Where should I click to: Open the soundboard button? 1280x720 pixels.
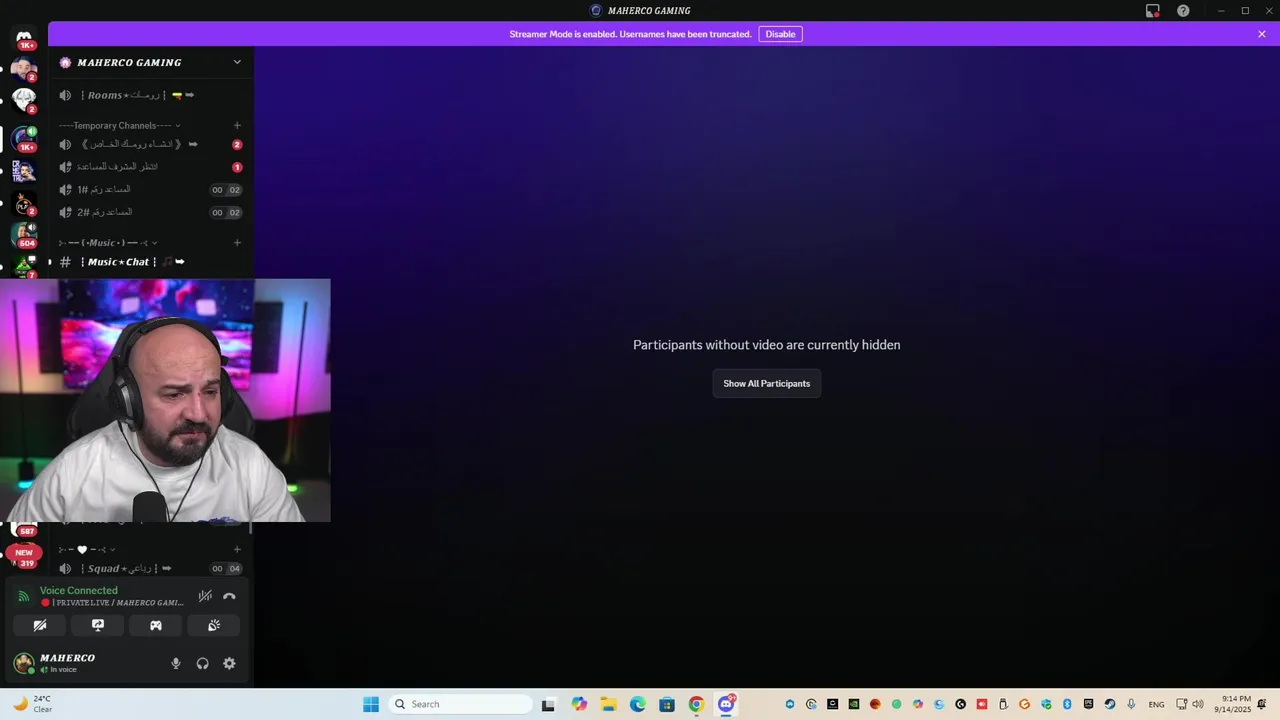point(214,625)
